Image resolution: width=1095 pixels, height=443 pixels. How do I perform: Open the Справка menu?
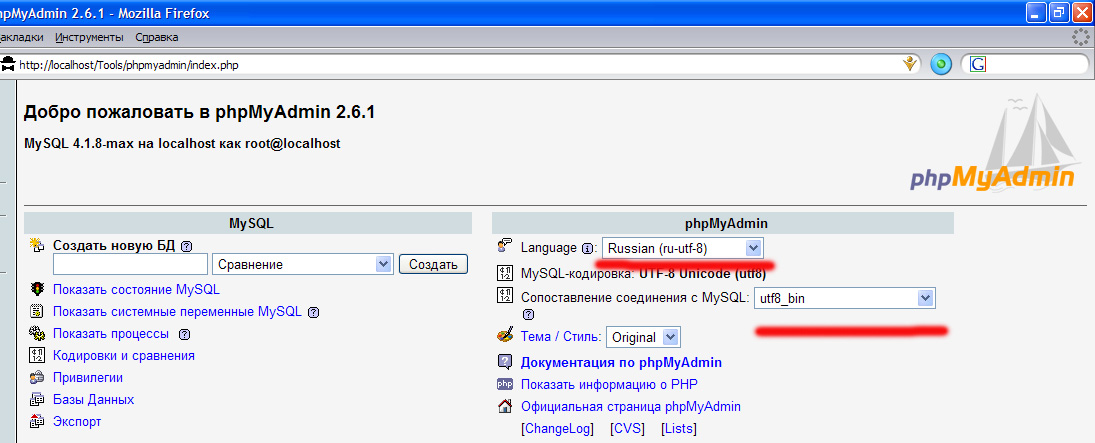tap(156, 37)
